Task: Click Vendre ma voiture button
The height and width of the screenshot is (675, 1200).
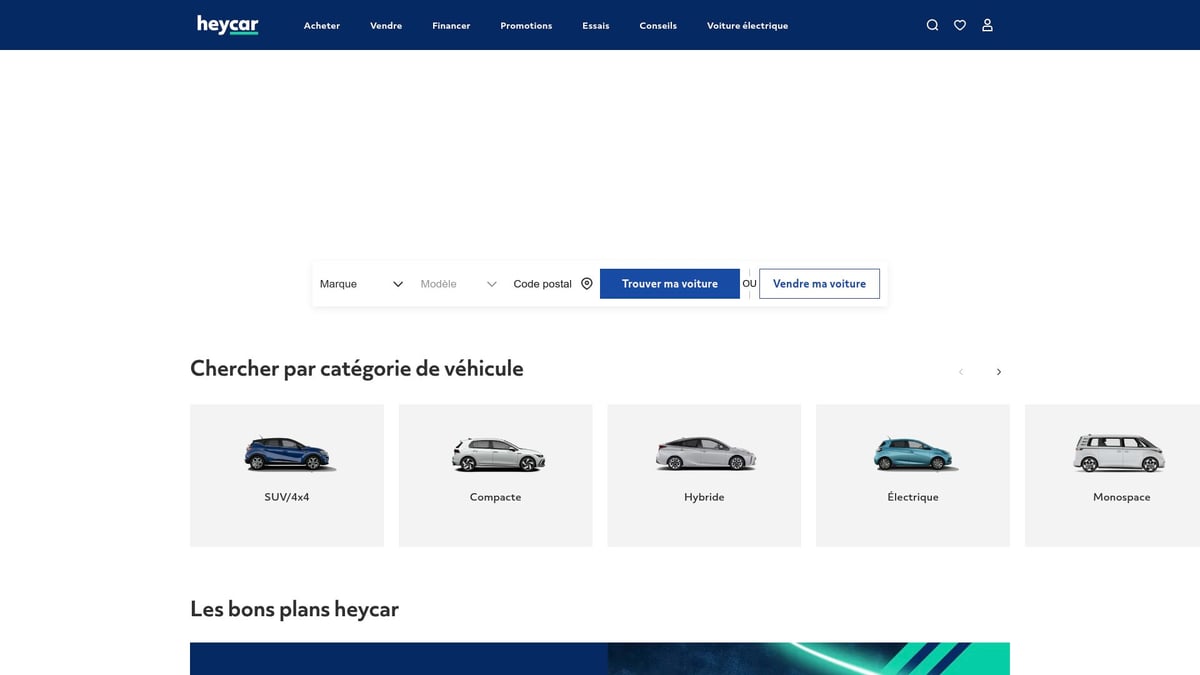Action: [819, 284]
